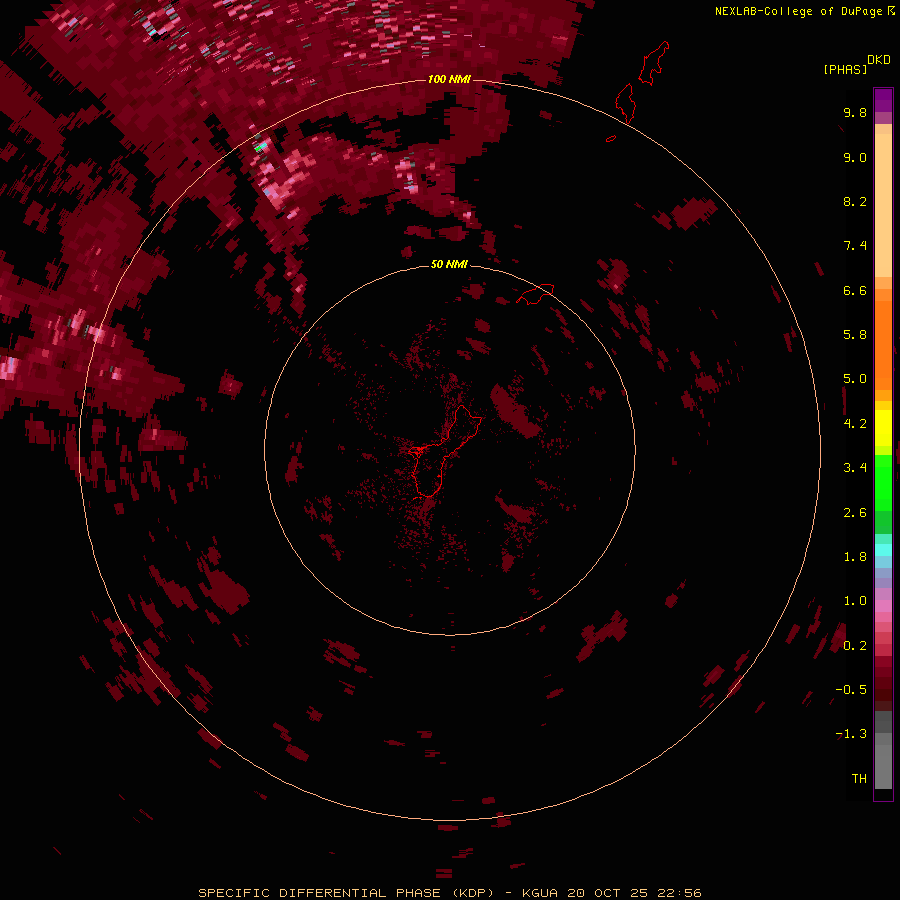This screenshot has width=900, height=900.
Task: Click the 50 NMI range ring label
Action: [449, 264]
